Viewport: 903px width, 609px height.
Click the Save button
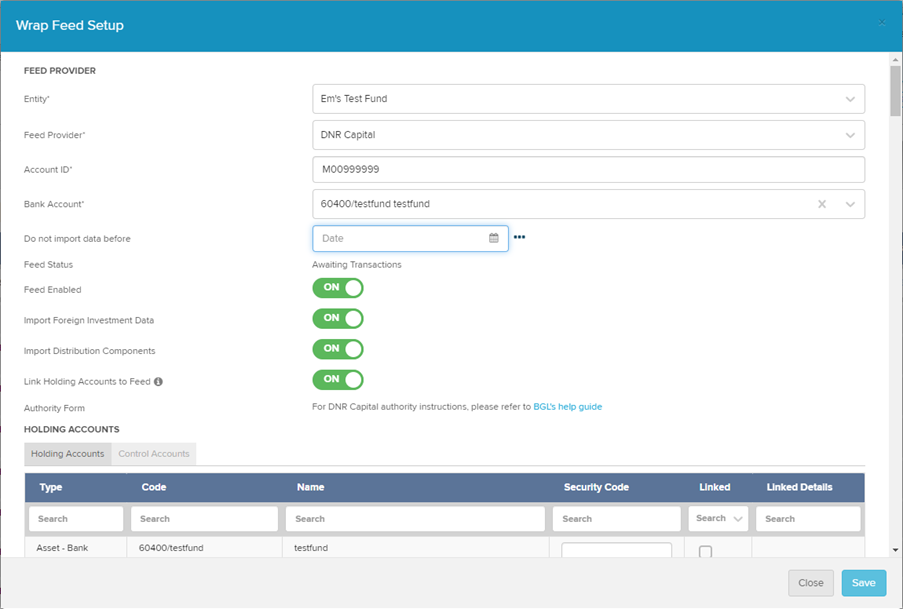click(x=863, y=583)
